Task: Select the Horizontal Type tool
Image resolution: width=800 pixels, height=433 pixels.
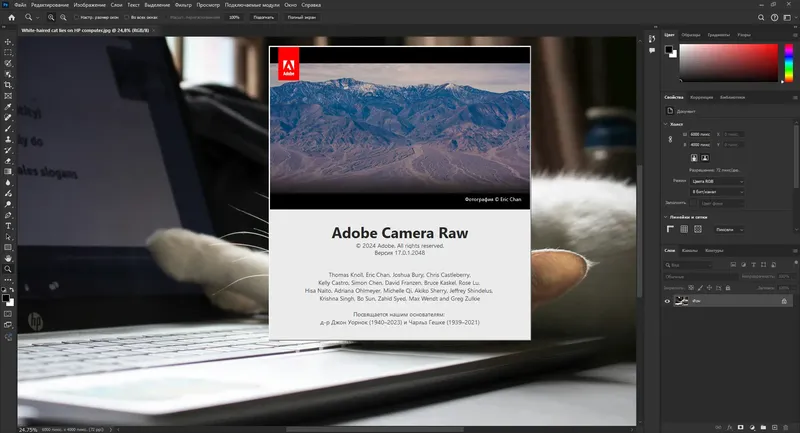Action: pyautogui.click(x=8, y=226)
